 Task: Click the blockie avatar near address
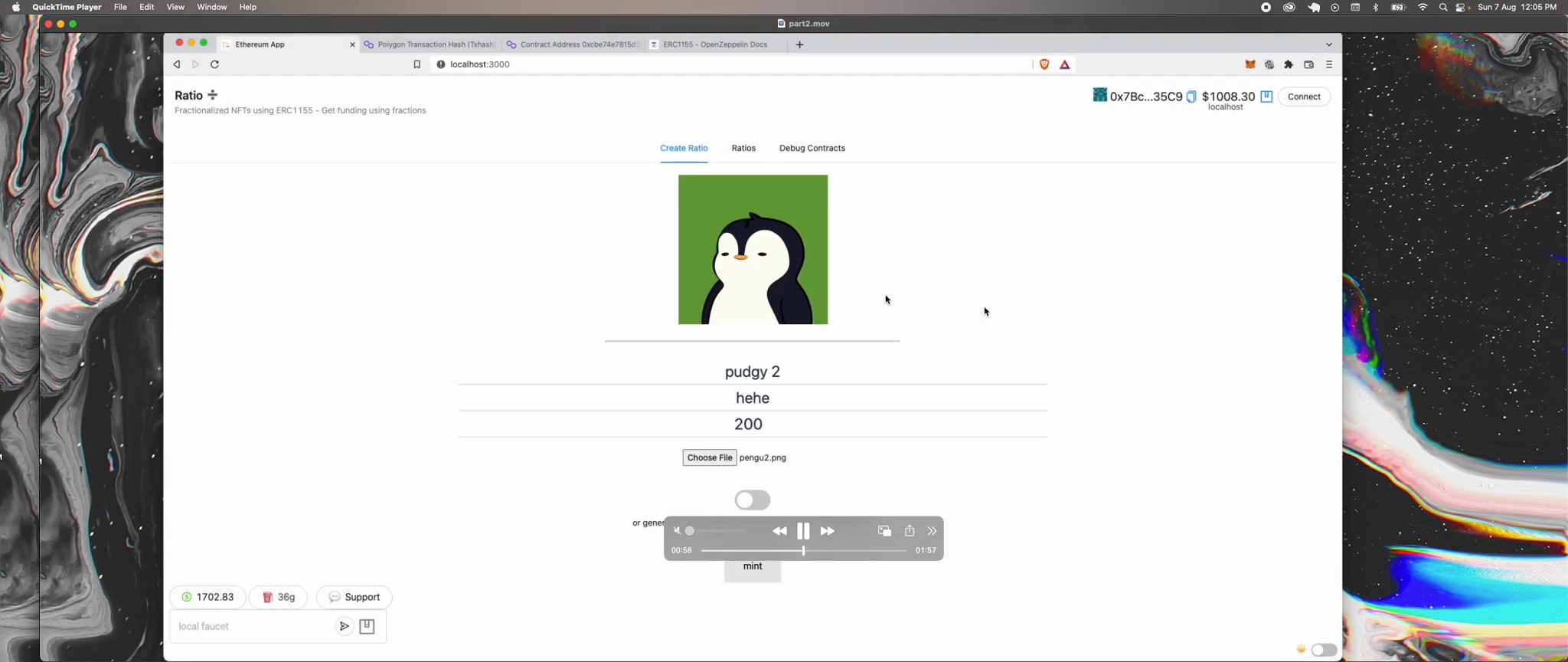1099,95
